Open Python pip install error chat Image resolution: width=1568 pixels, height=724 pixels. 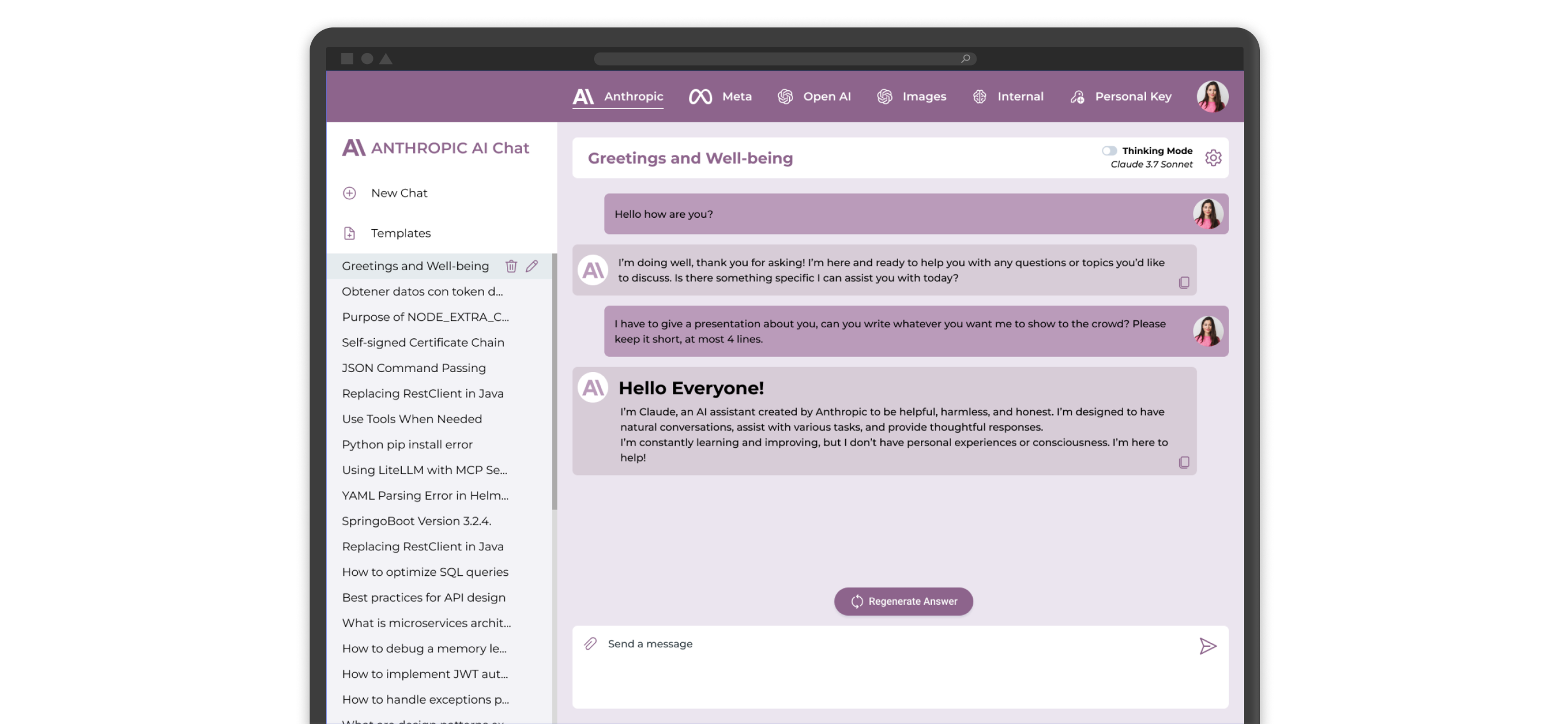[407, 445]
